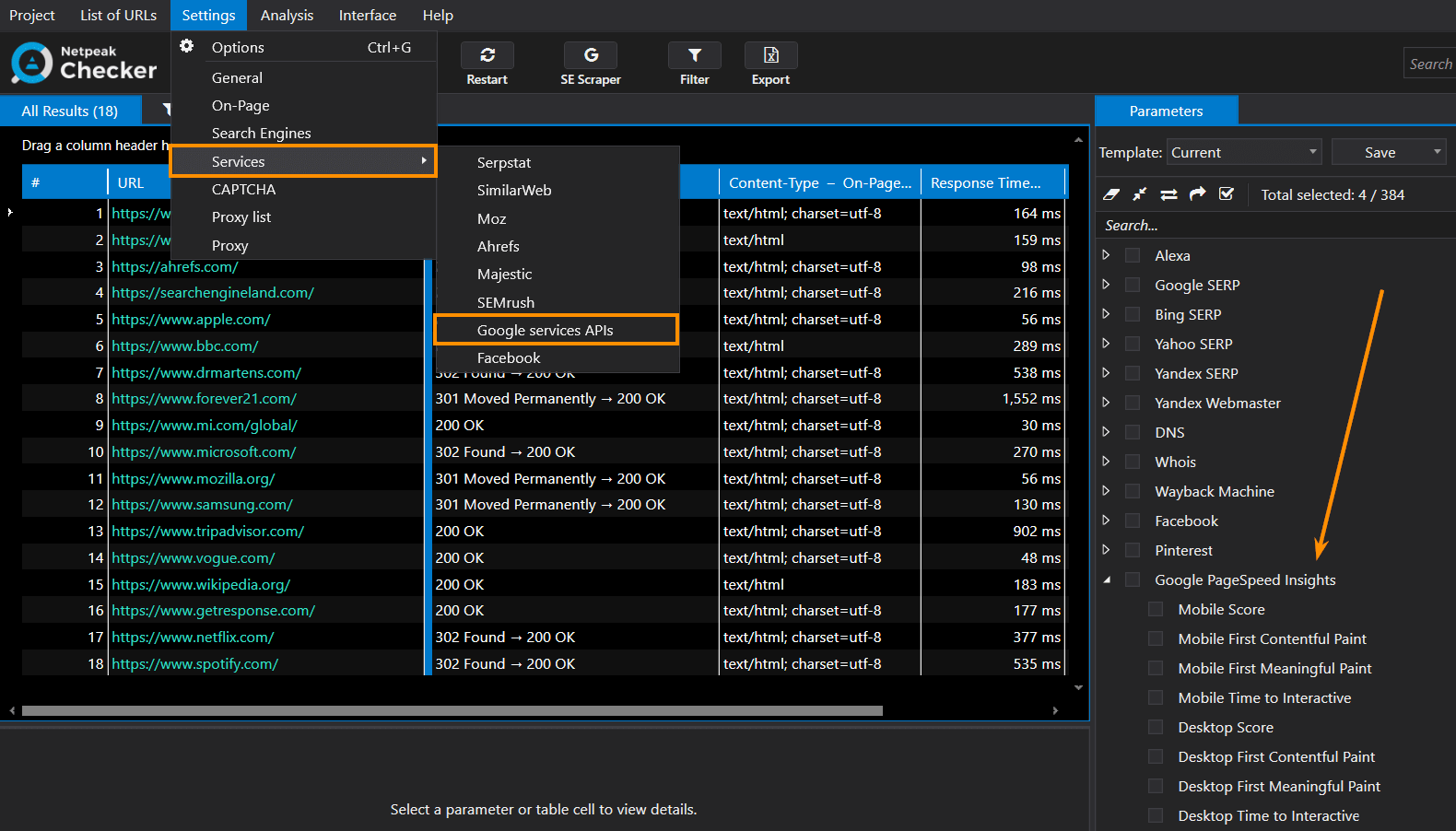Click the URL column header
This screenshot has height=831, width=1456.
tap(130, 182)
